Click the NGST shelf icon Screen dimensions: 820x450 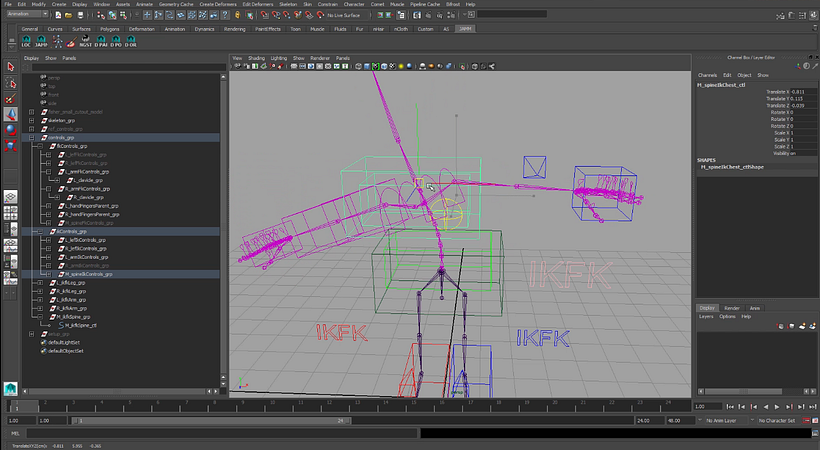pos(87,43)
